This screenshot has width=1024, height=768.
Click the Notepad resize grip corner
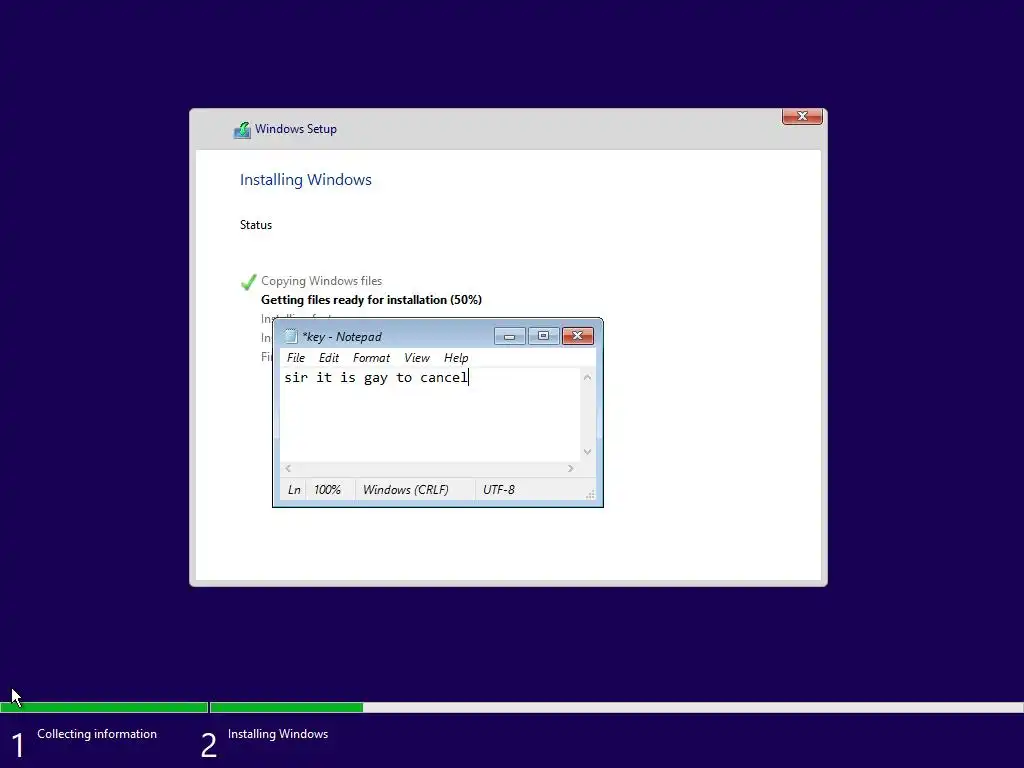pos(590,494)
